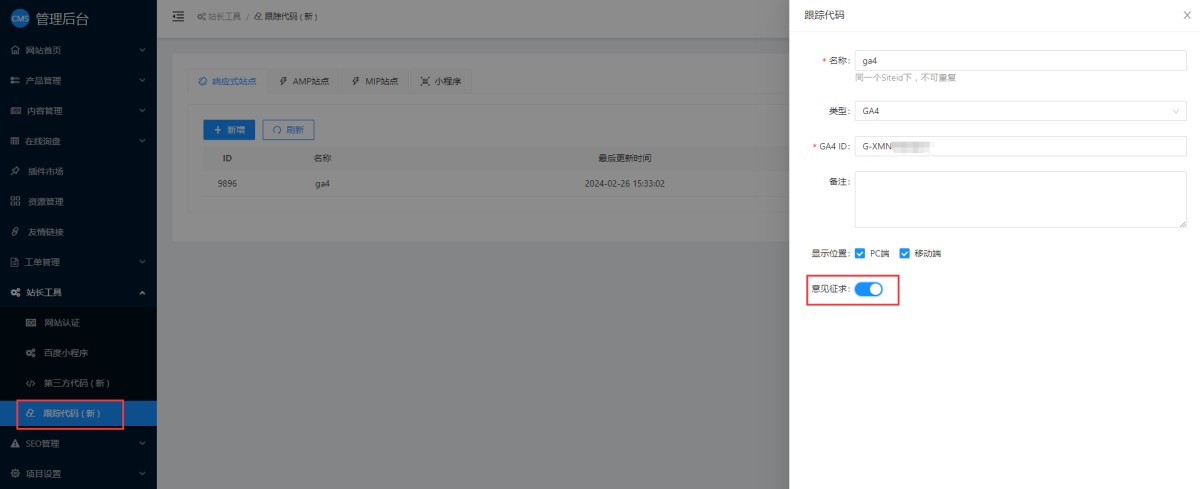Viewport: 1200px width, 489px height.
Task: Click the 产品管理 sidebar icon
Action: pyautogui.click(x=15, y=80)
